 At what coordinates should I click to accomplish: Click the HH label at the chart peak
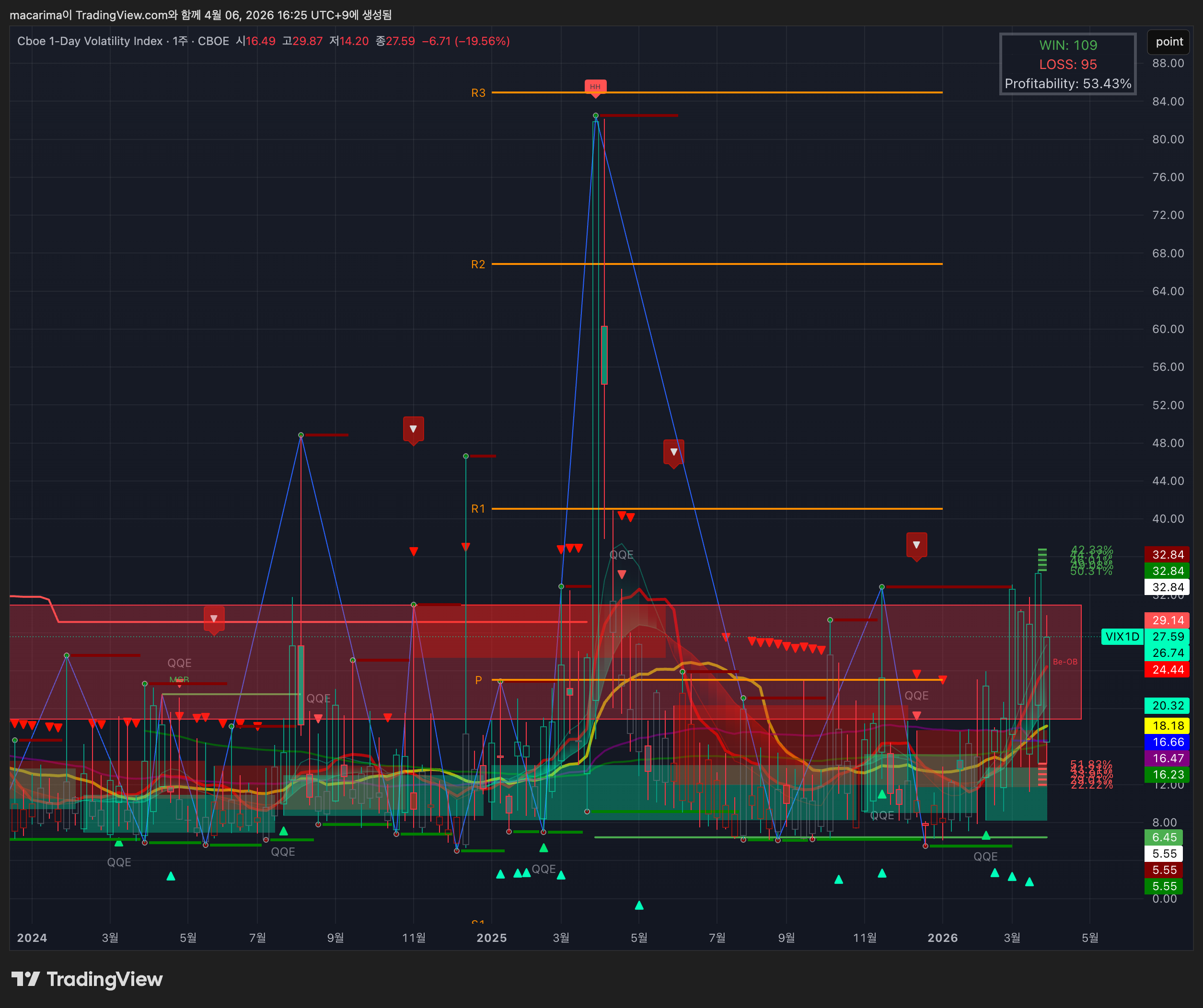tap(595, 87)
